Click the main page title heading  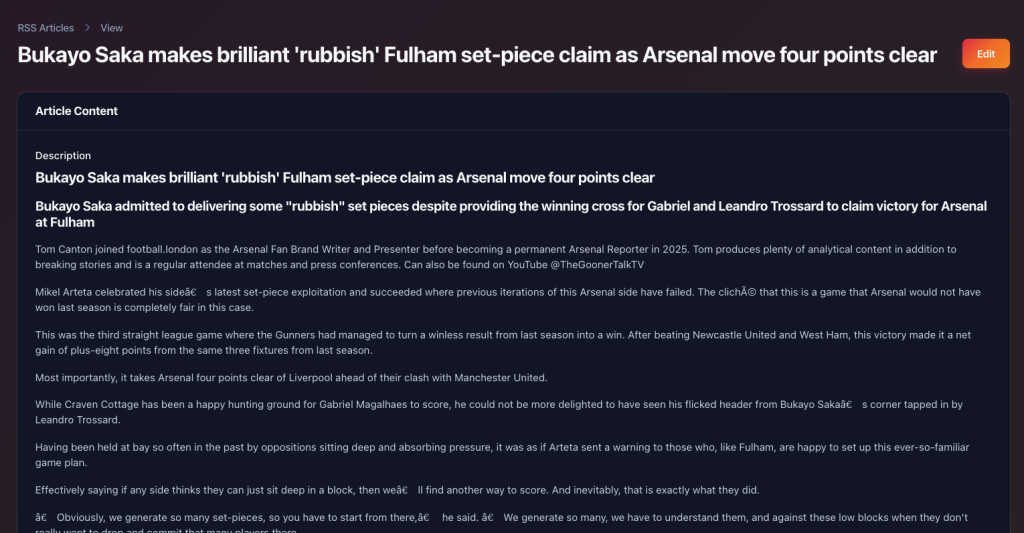[477, 55]
